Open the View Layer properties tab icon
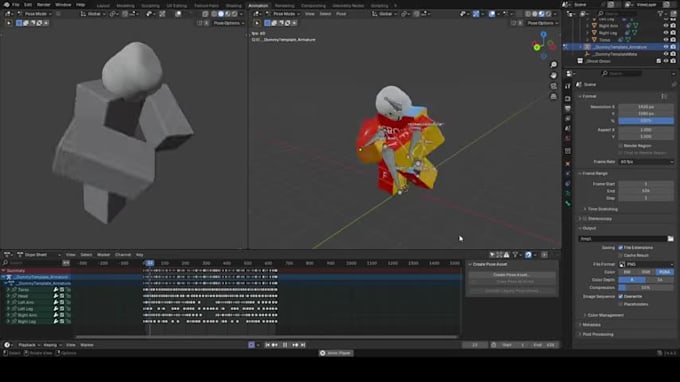The image size is (680, 382). 568,118
